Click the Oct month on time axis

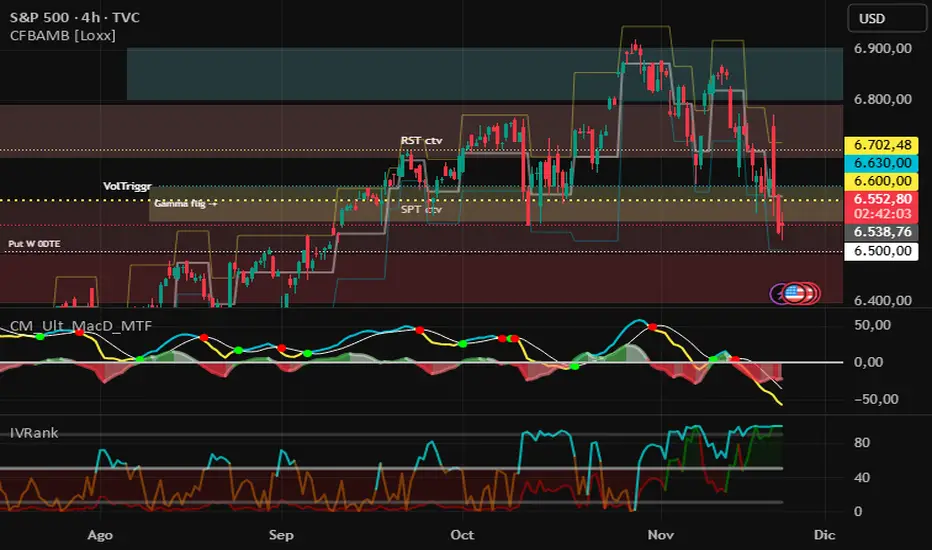462,535
